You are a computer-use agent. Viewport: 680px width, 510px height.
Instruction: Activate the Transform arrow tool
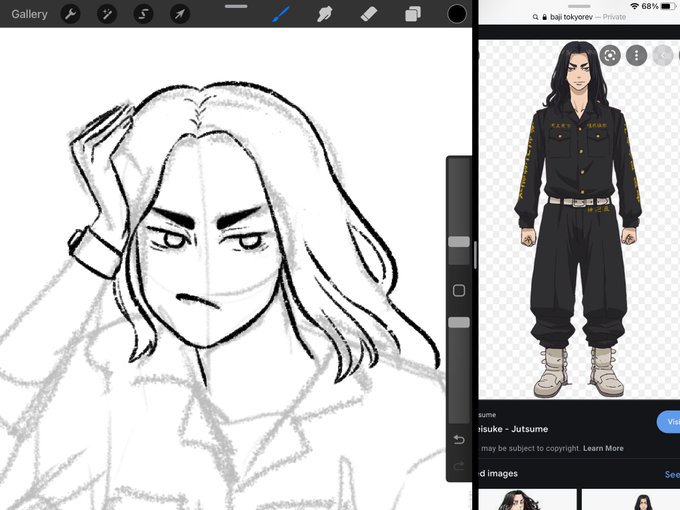coord(180,14)
